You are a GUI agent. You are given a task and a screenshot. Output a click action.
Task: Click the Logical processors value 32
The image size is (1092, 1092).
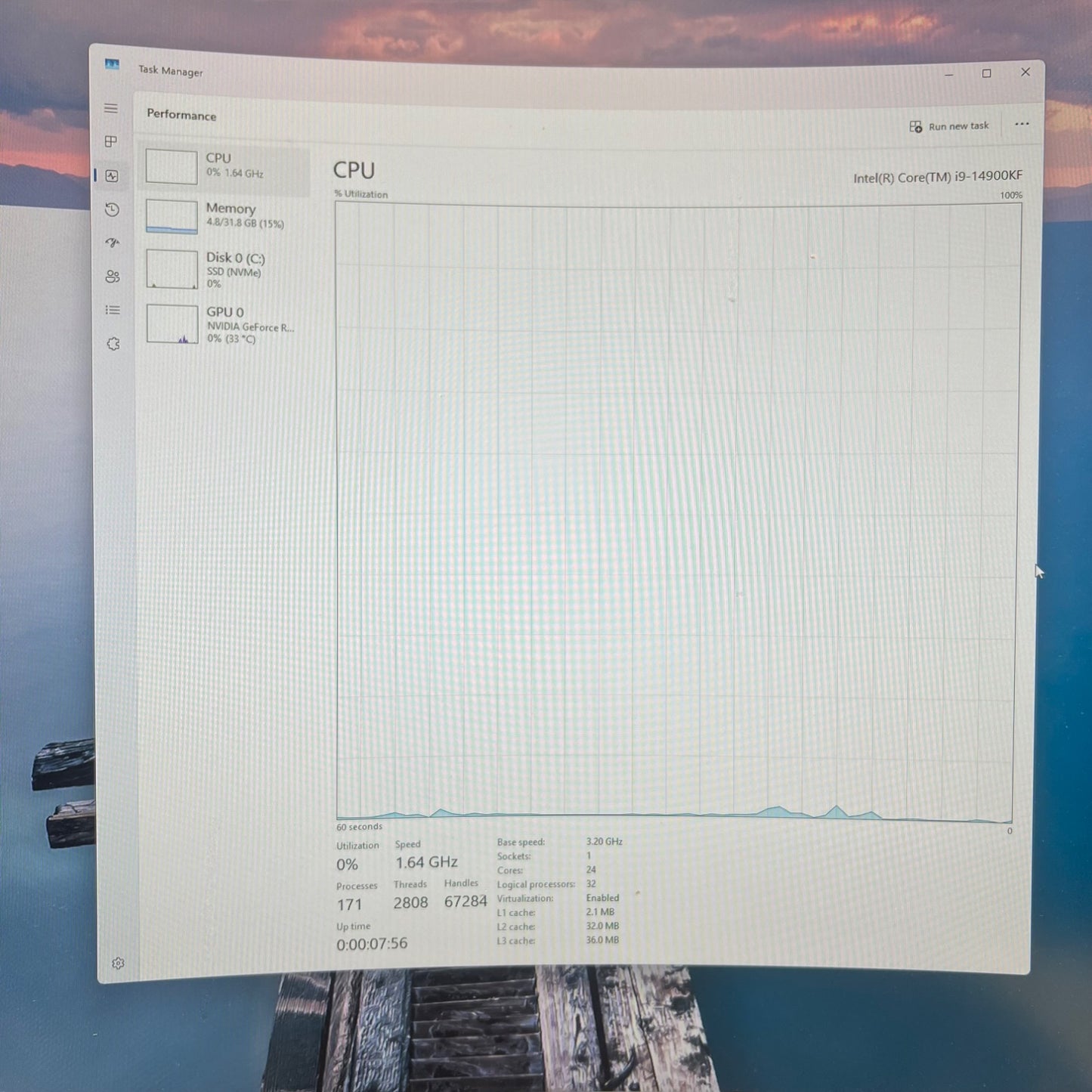(591, 883)
